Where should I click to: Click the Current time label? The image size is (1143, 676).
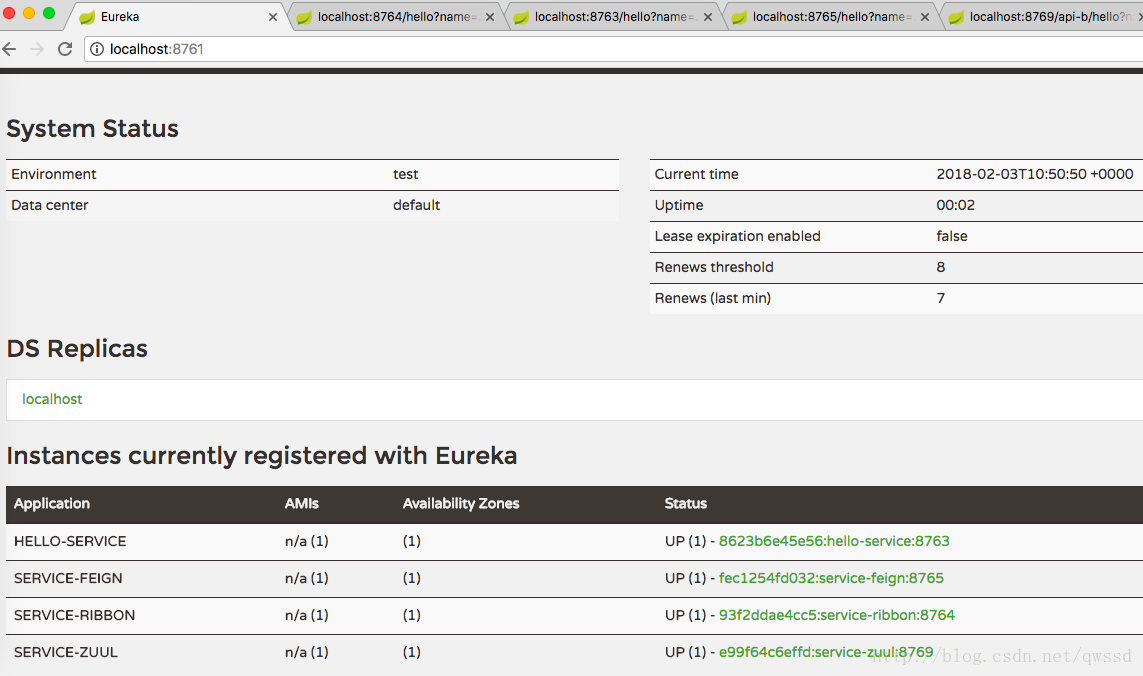coord(696,174)
